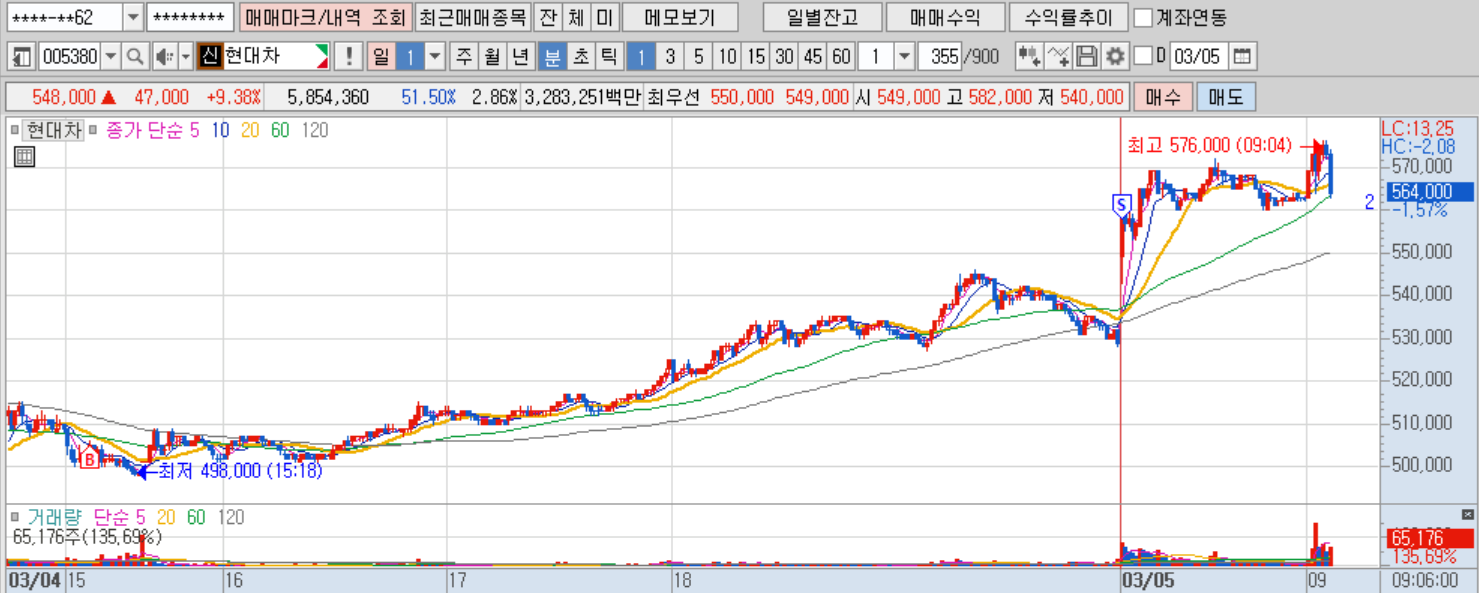Select the 주 weekly chart toggle
Image resolution: width=1479 pixels, height=593 pixels.
(464, 56)
